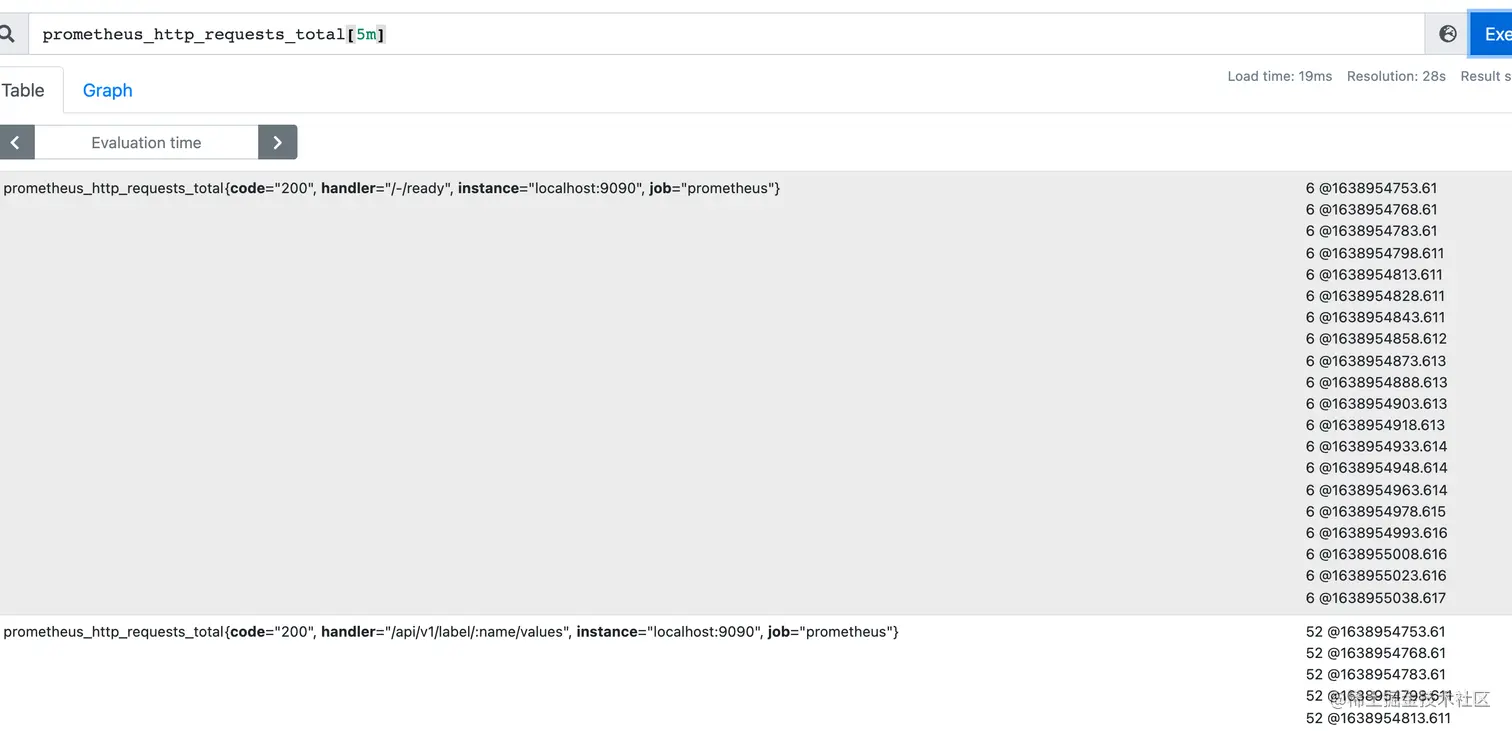Image resolution: width=1512 pixels, height=731 pixels.
Task: Click the Execute button
Action: tap(1491, 34)
